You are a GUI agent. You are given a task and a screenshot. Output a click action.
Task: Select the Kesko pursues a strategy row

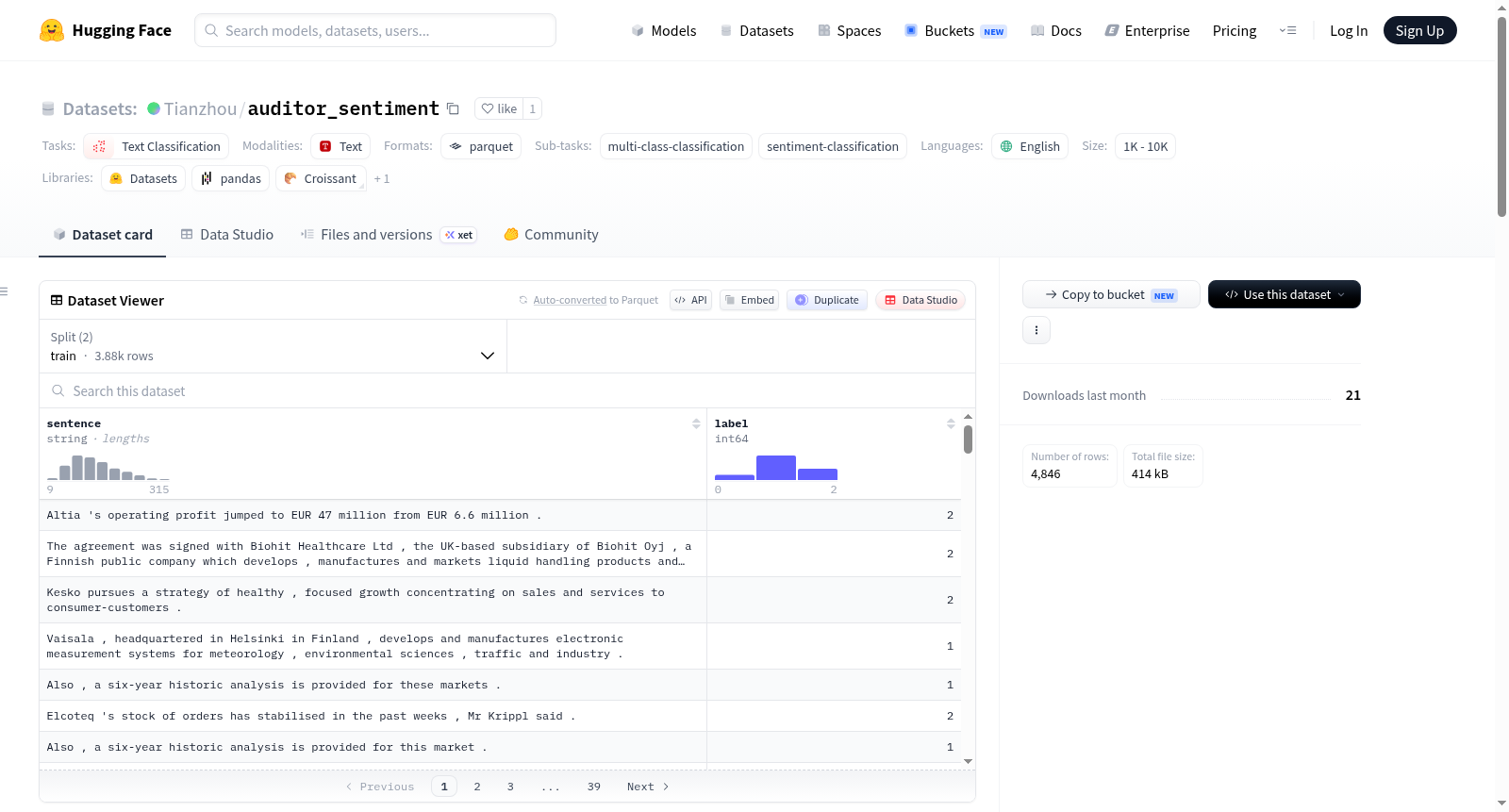[x=500, y=600]
